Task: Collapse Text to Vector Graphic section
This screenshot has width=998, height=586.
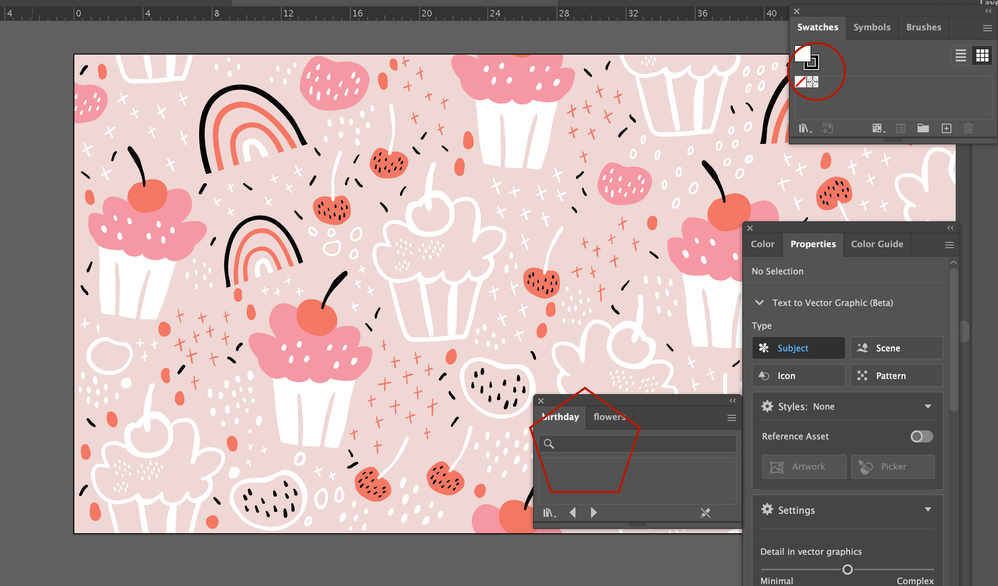Action: (758, 303)
